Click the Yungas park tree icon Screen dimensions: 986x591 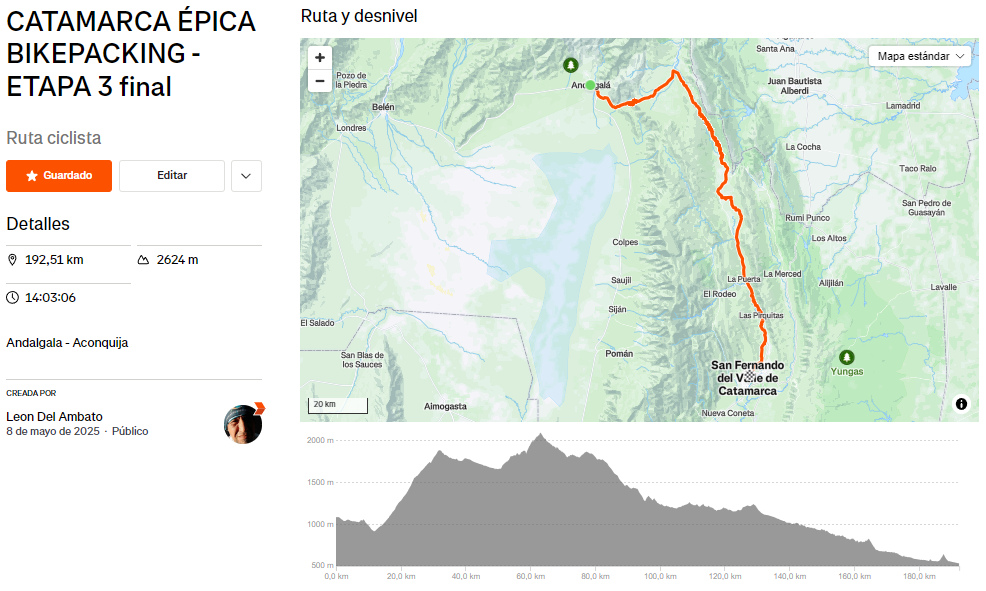coord(847,357)
